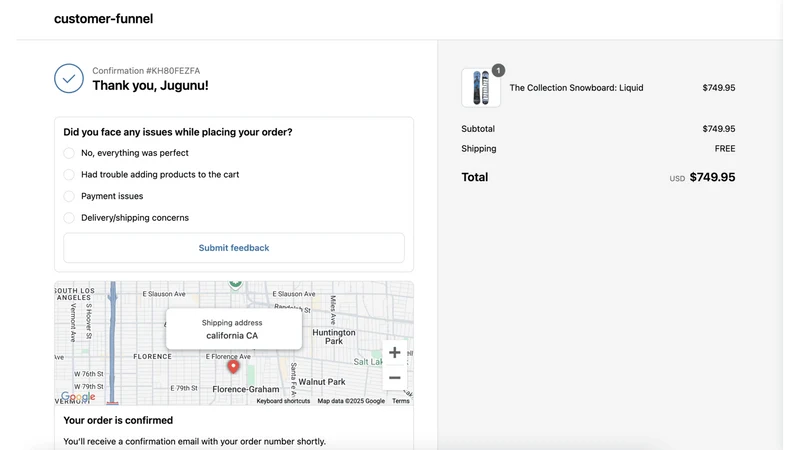Image resolution: width=800 pixels, height=450 pixels.
Task: Click the "Map data ©2025 Google" text
Action: pos(351,401)
